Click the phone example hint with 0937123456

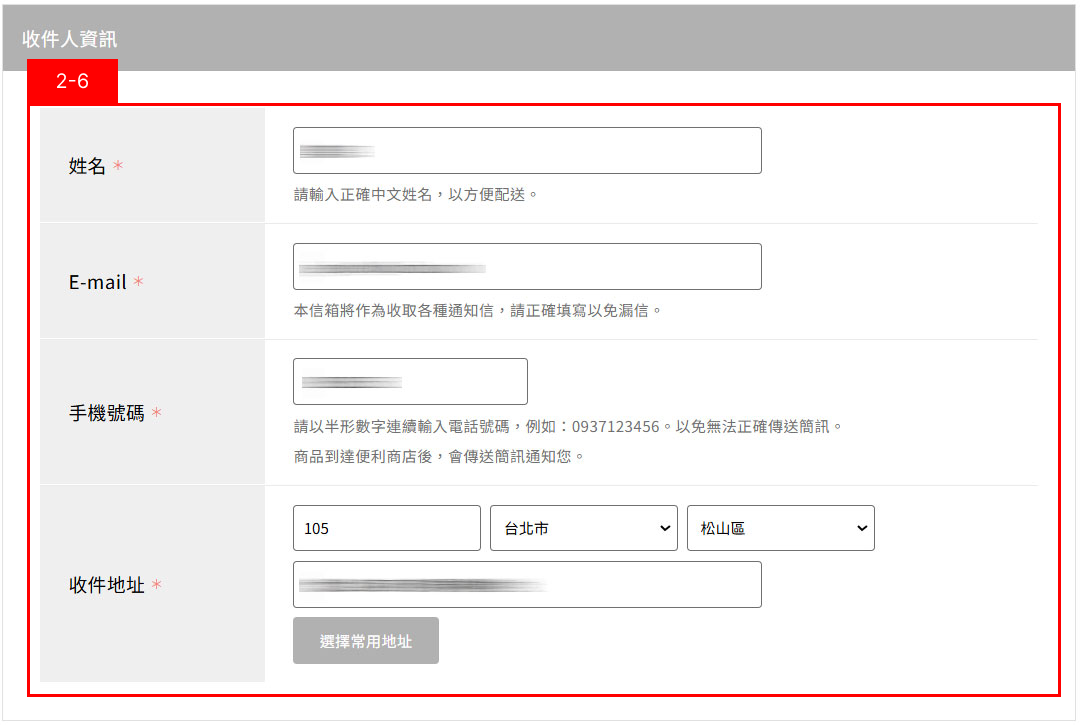[568, 427]
